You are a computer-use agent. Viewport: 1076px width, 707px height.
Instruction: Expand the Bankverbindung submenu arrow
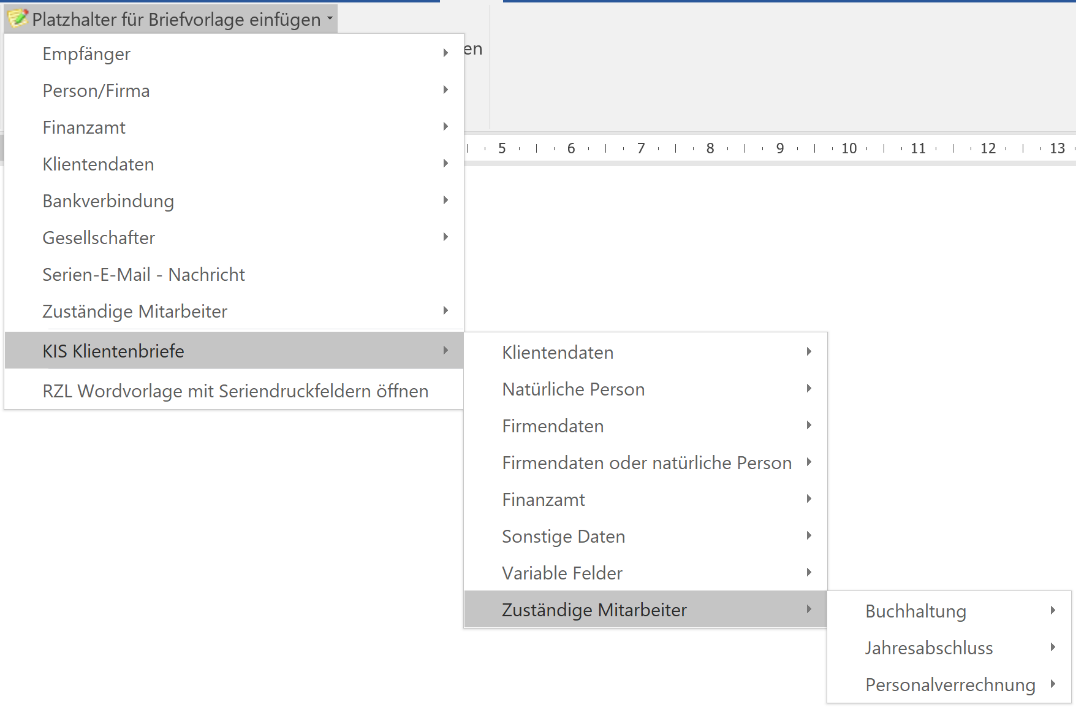(x=445, y=200)
